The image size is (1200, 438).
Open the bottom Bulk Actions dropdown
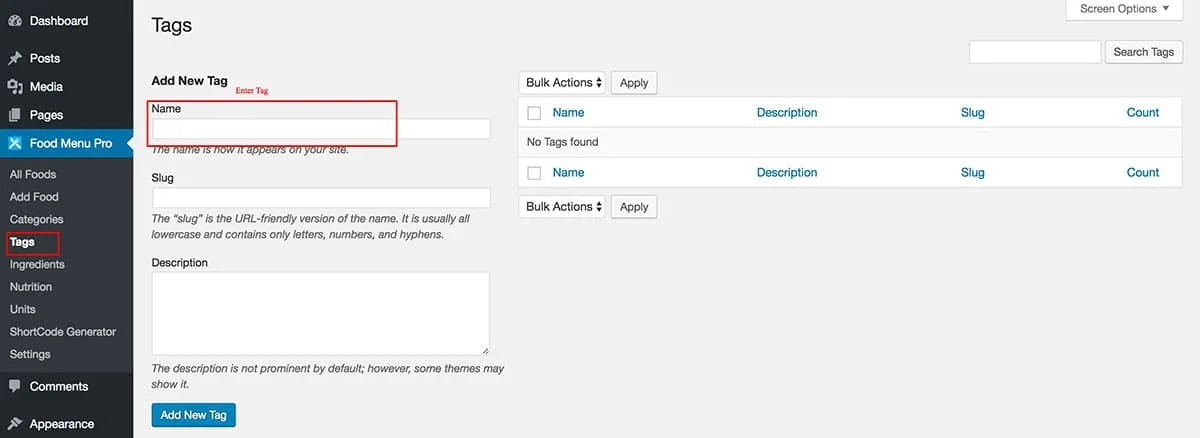click(562, 207)
